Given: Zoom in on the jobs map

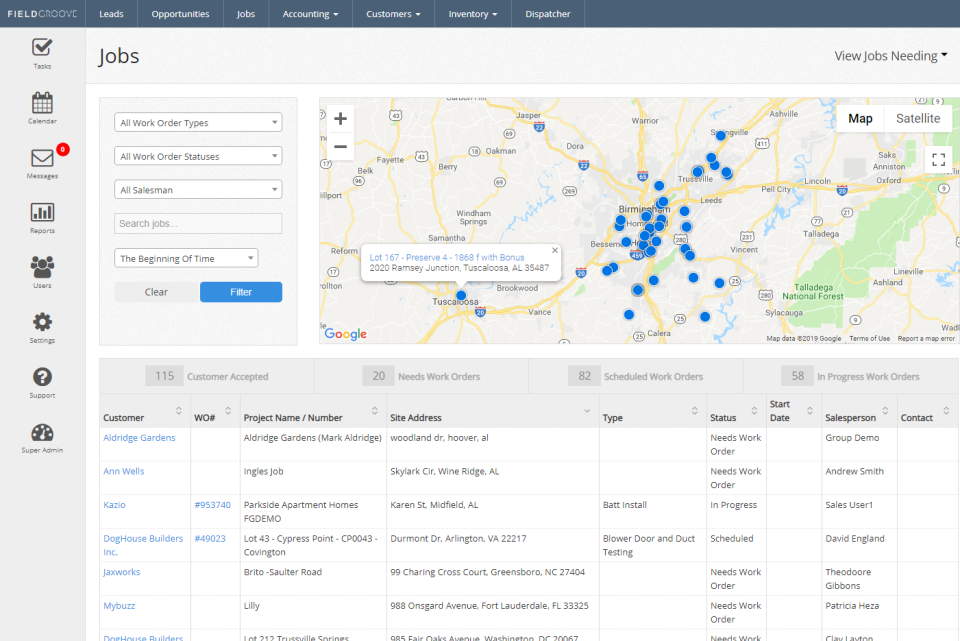Looking at the screenshot, I should [x=340, y=118].
